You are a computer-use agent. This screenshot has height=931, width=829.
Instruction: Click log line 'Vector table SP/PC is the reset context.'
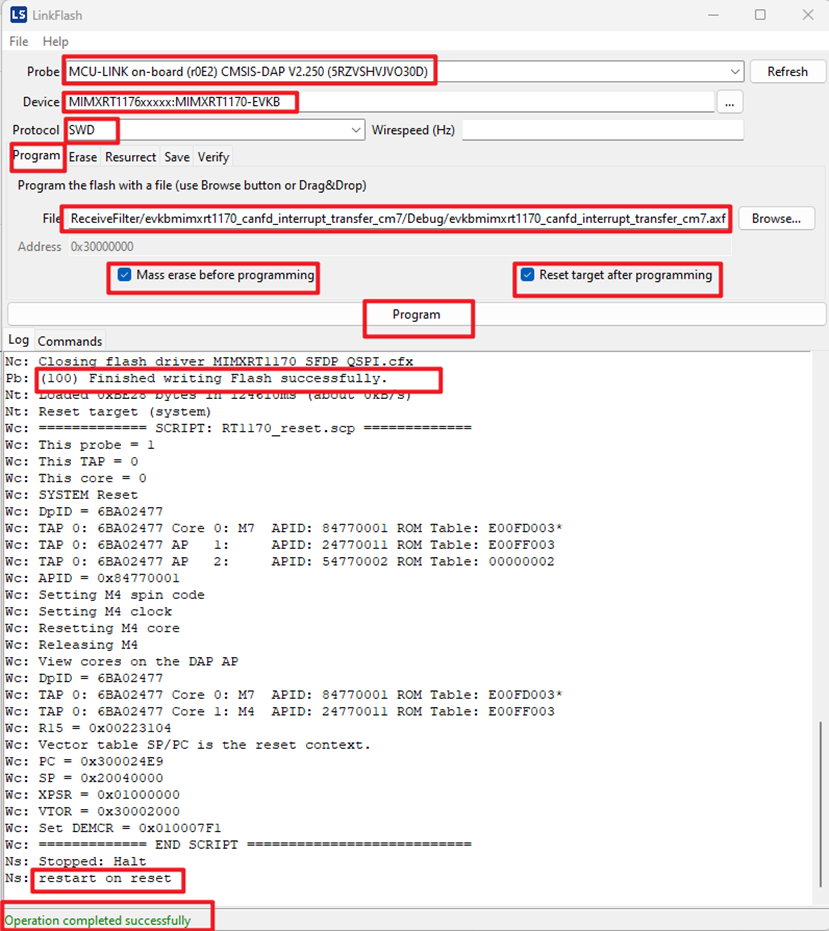[x=204, y=744]
